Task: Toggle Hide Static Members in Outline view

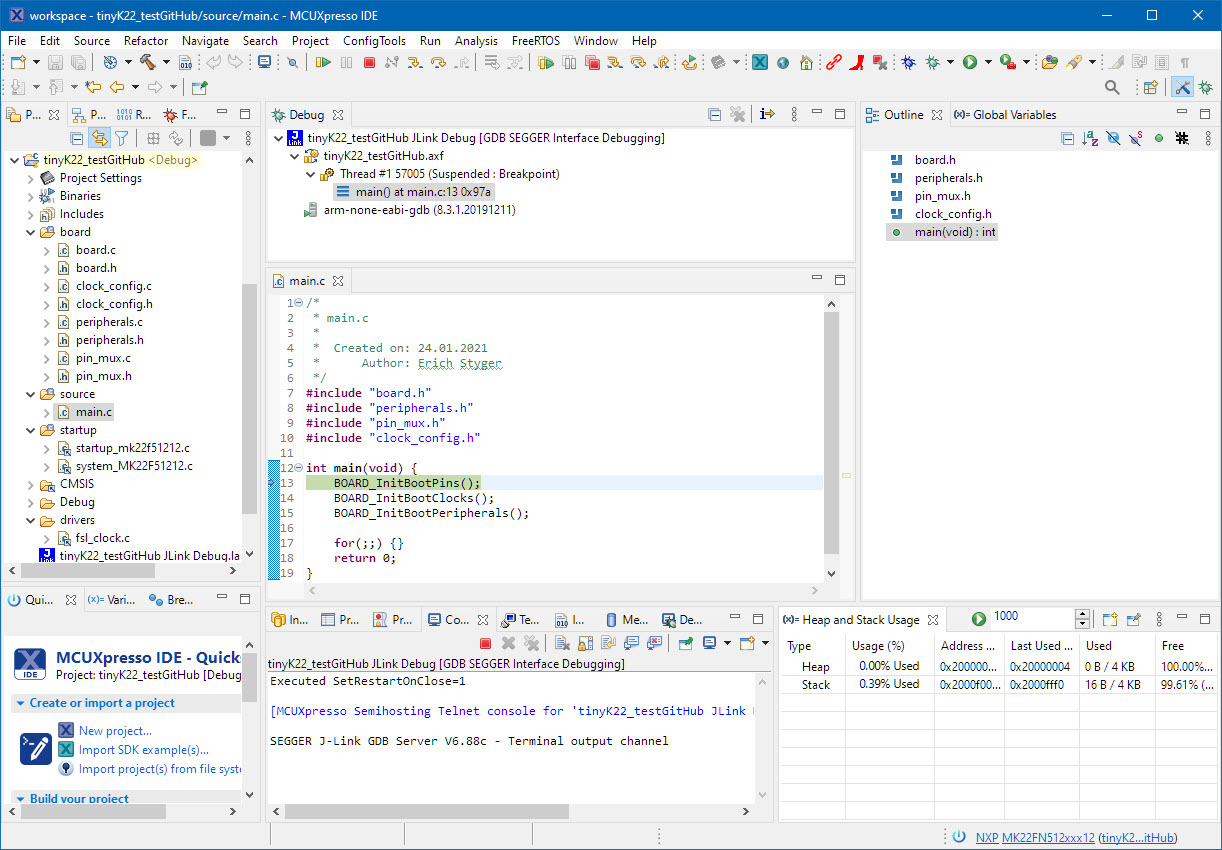Action: [1136, 138]
